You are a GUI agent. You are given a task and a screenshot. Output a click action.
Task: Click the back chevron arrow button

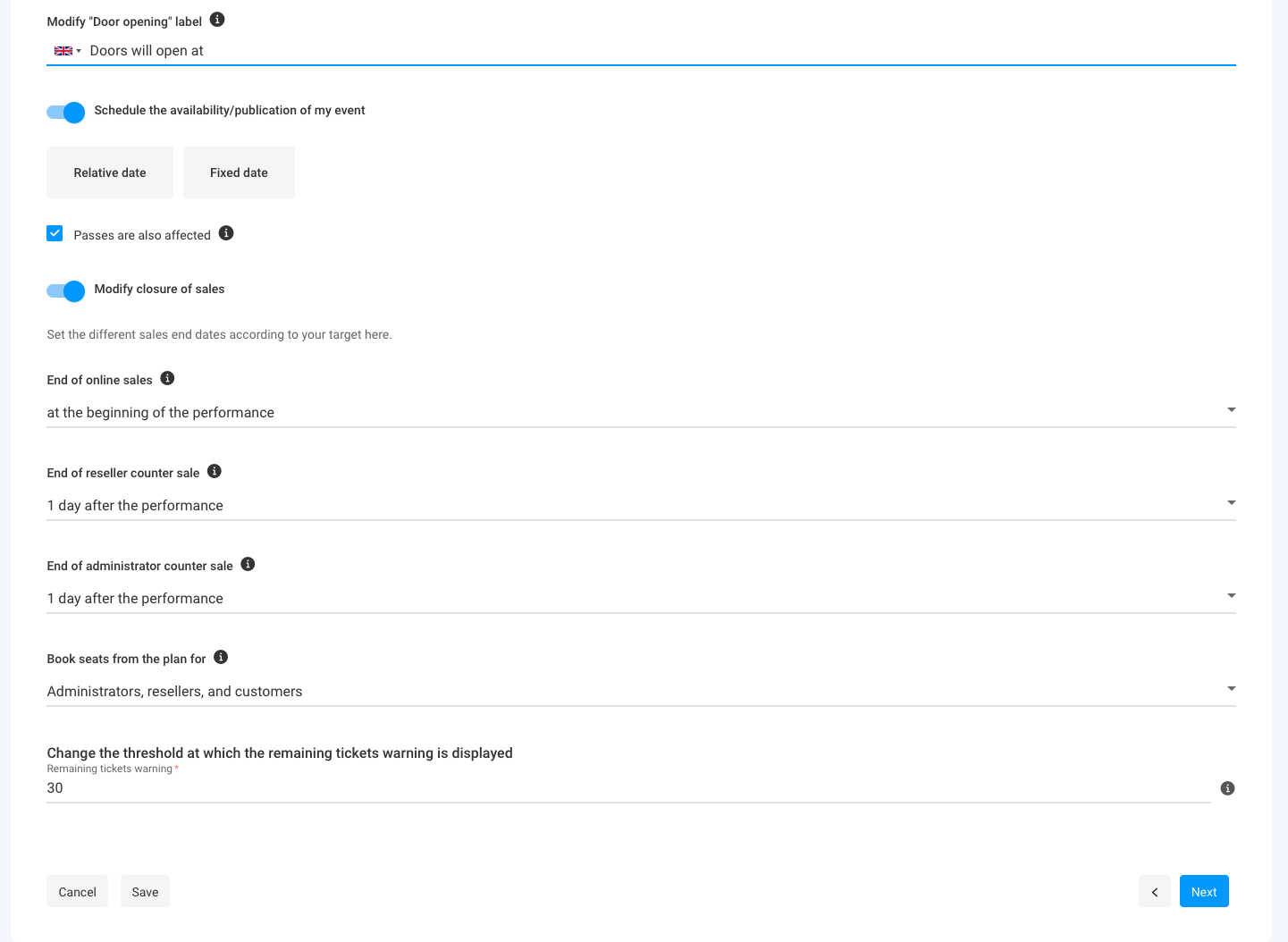click(x=1154, y=892)
